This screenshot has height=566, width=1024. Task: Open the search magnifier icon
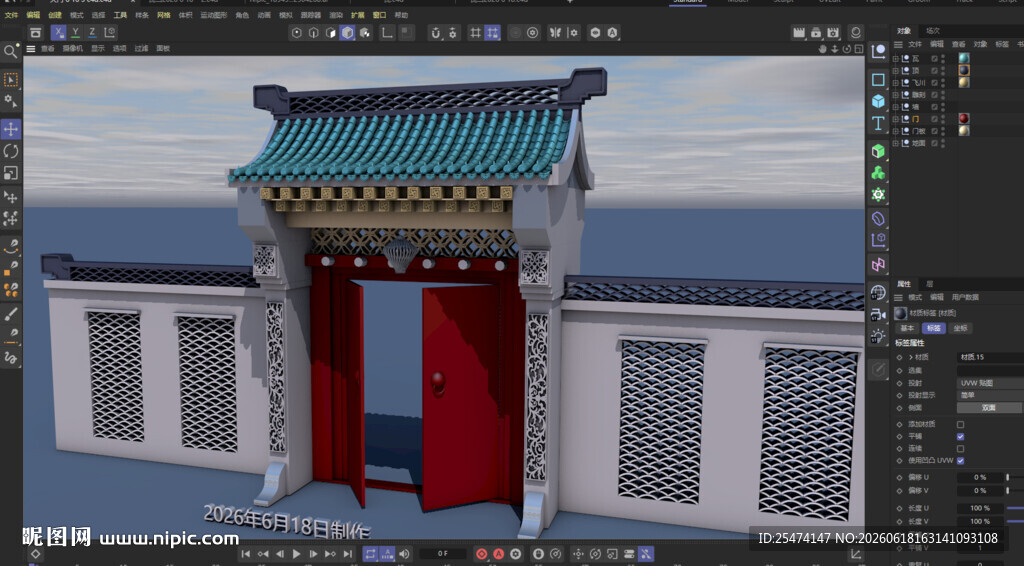coord(10,52)
